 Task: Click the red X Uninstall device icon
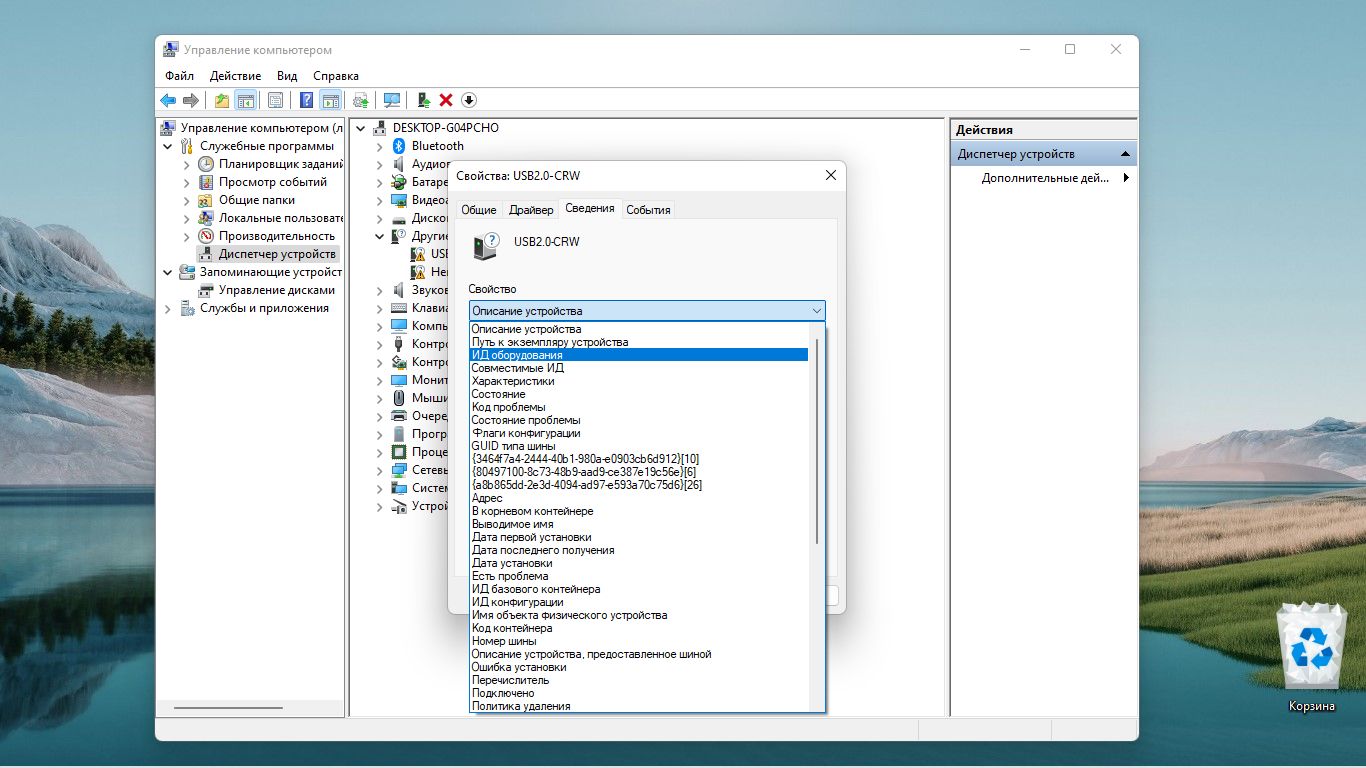pos(446,100)
